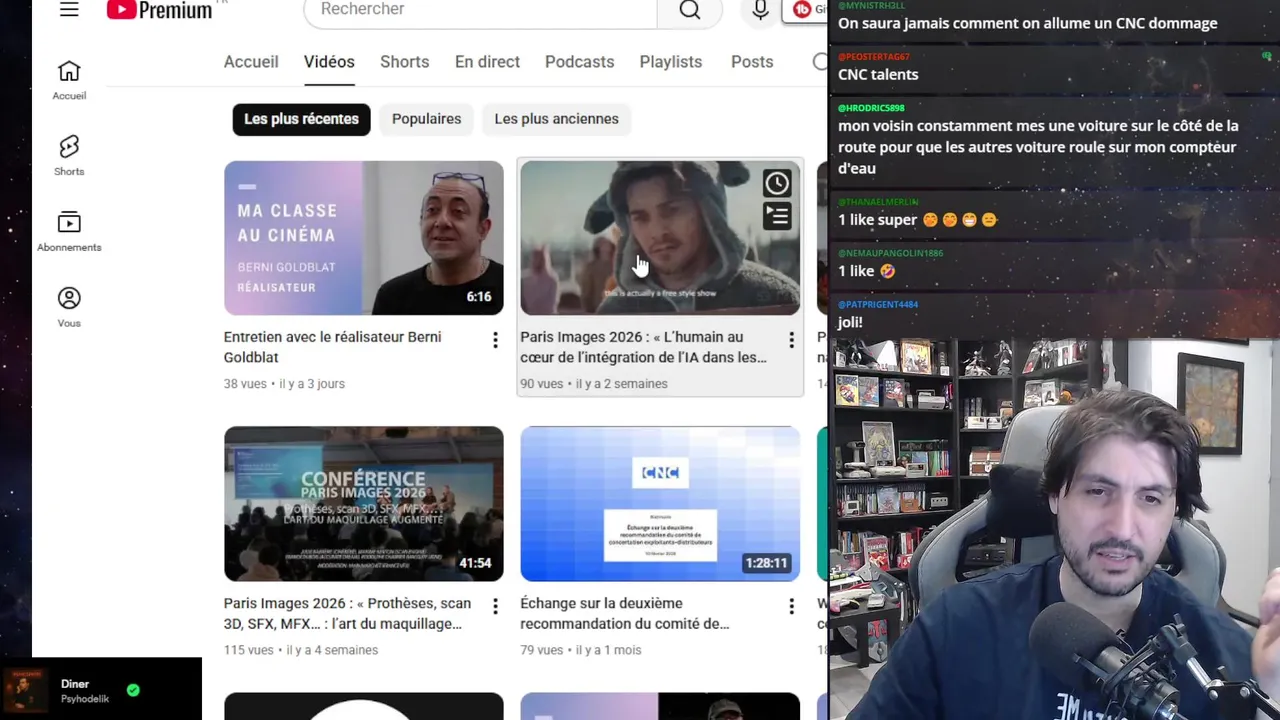Add Paris Images video to Watch Later

coord(777,183)
